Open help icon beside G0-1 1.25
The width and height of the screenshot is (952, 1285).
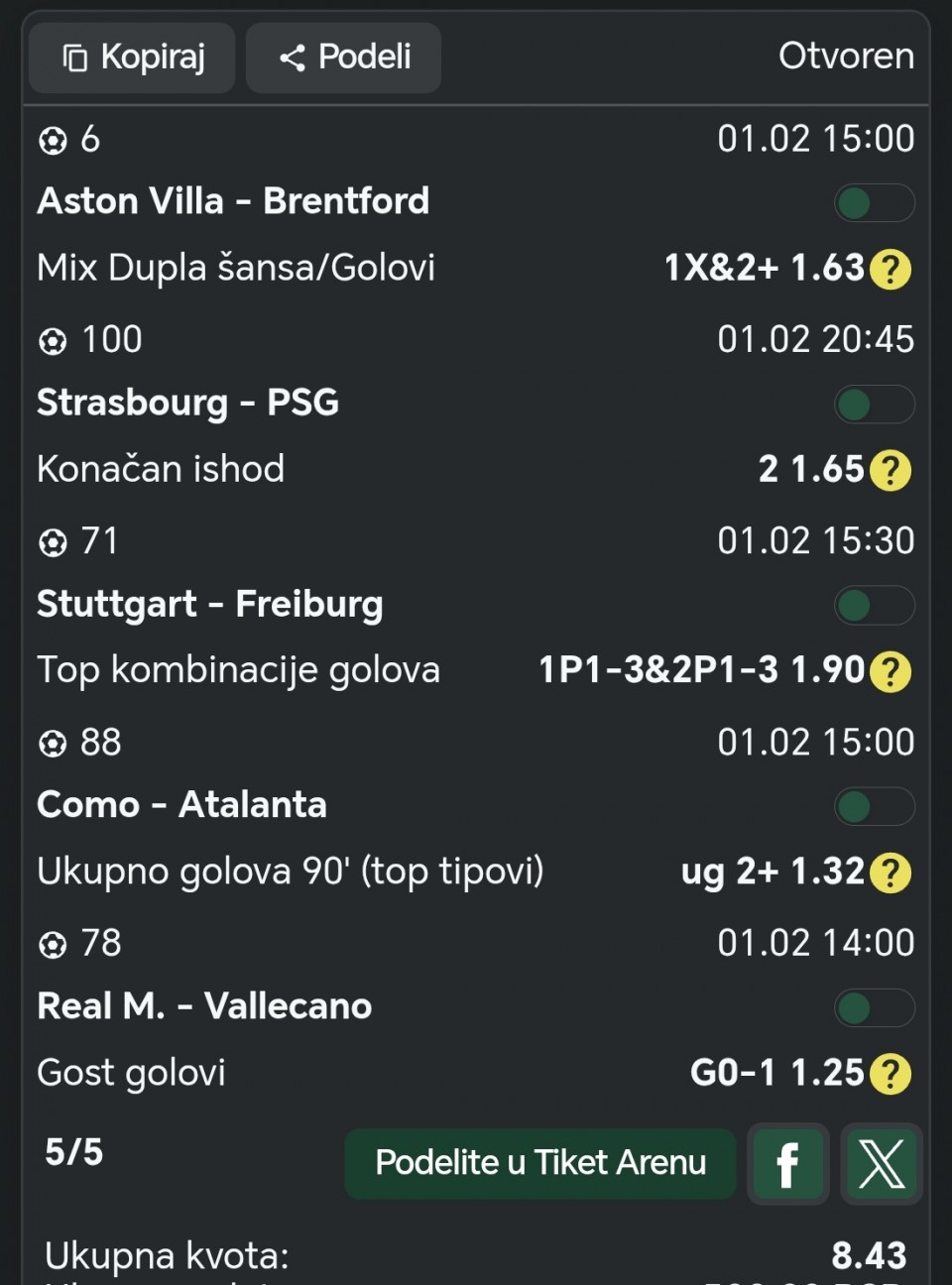tap(890, 1074)
